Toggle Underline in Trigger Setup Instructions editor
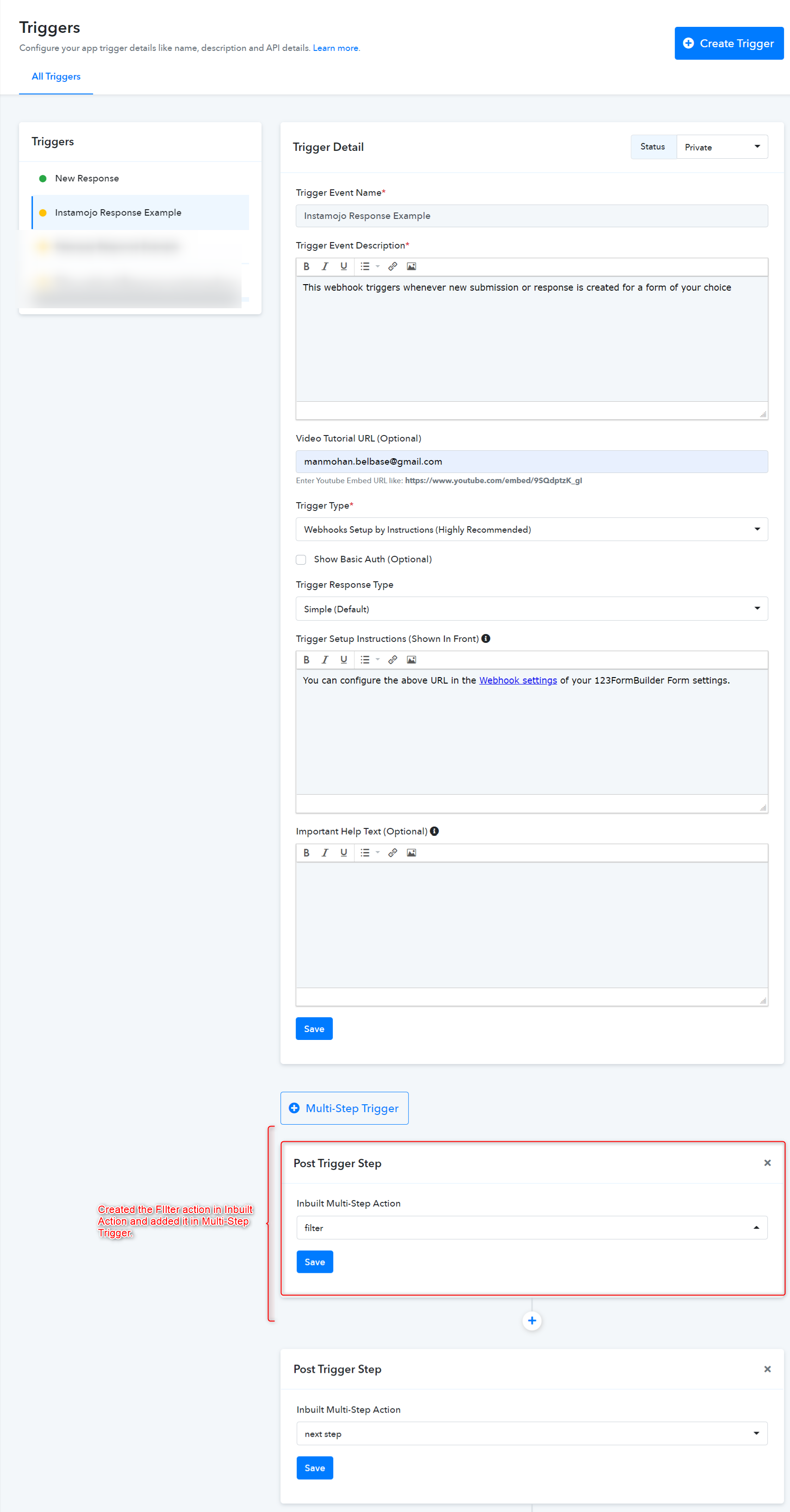Screen dimensions: 790x1512 tap(343, 660)
